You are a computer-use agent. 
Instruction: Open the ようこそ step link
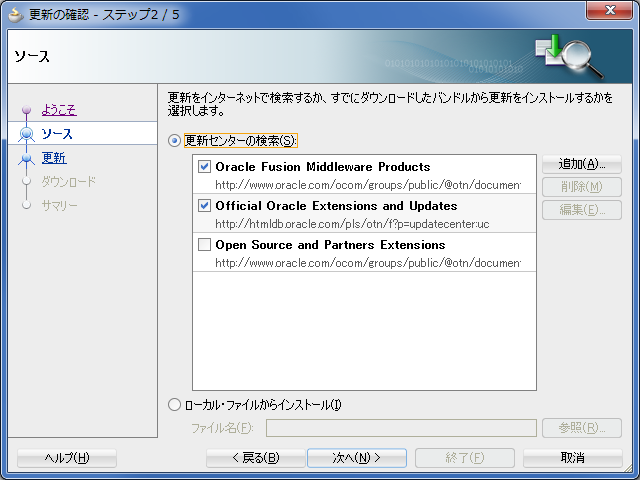[x=59, y=110]
